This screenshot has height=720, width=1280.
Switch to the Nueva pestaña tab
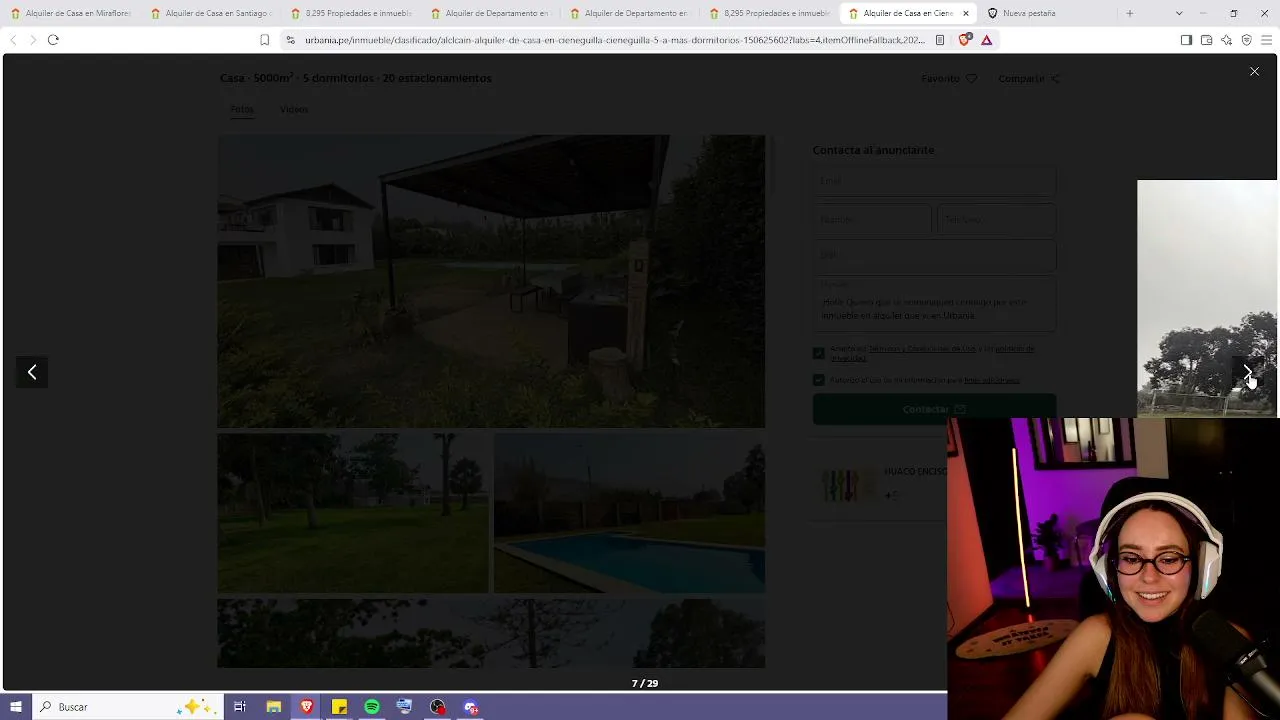[1046, 13]
